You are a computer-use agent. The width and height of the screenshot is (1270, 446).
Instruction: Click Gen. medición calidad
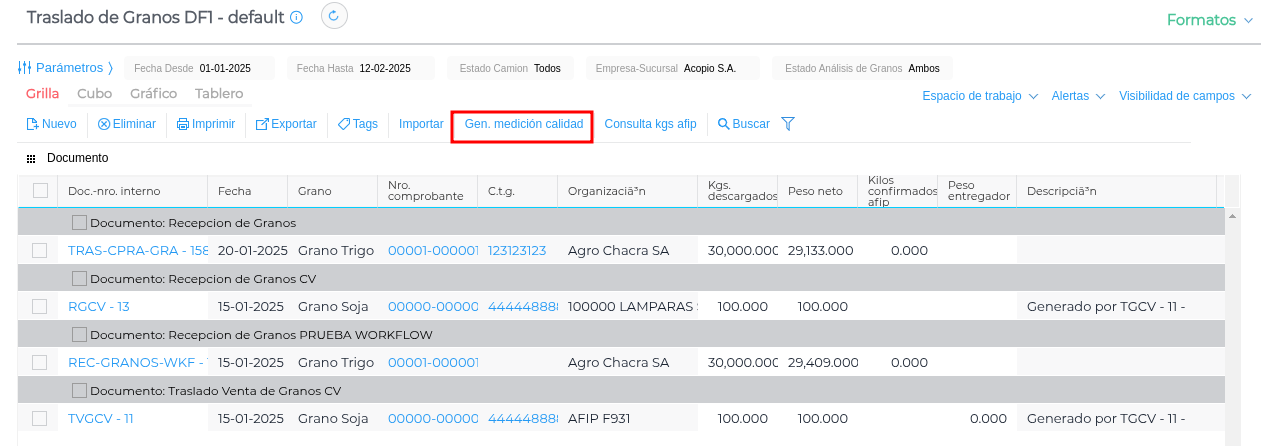coord(523,125)
